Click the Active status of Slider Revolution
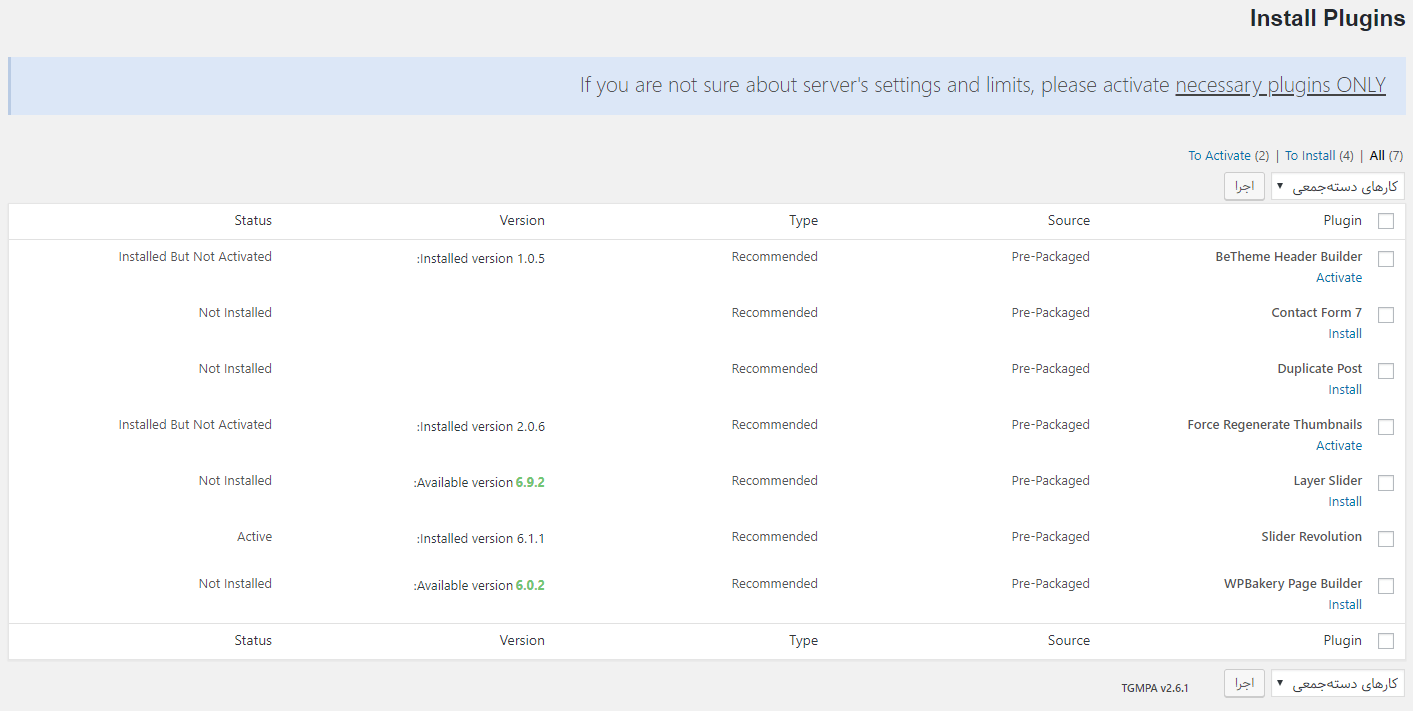This screenshot has width=1413, height=711. pyautogui.click(x=254, y=537)
